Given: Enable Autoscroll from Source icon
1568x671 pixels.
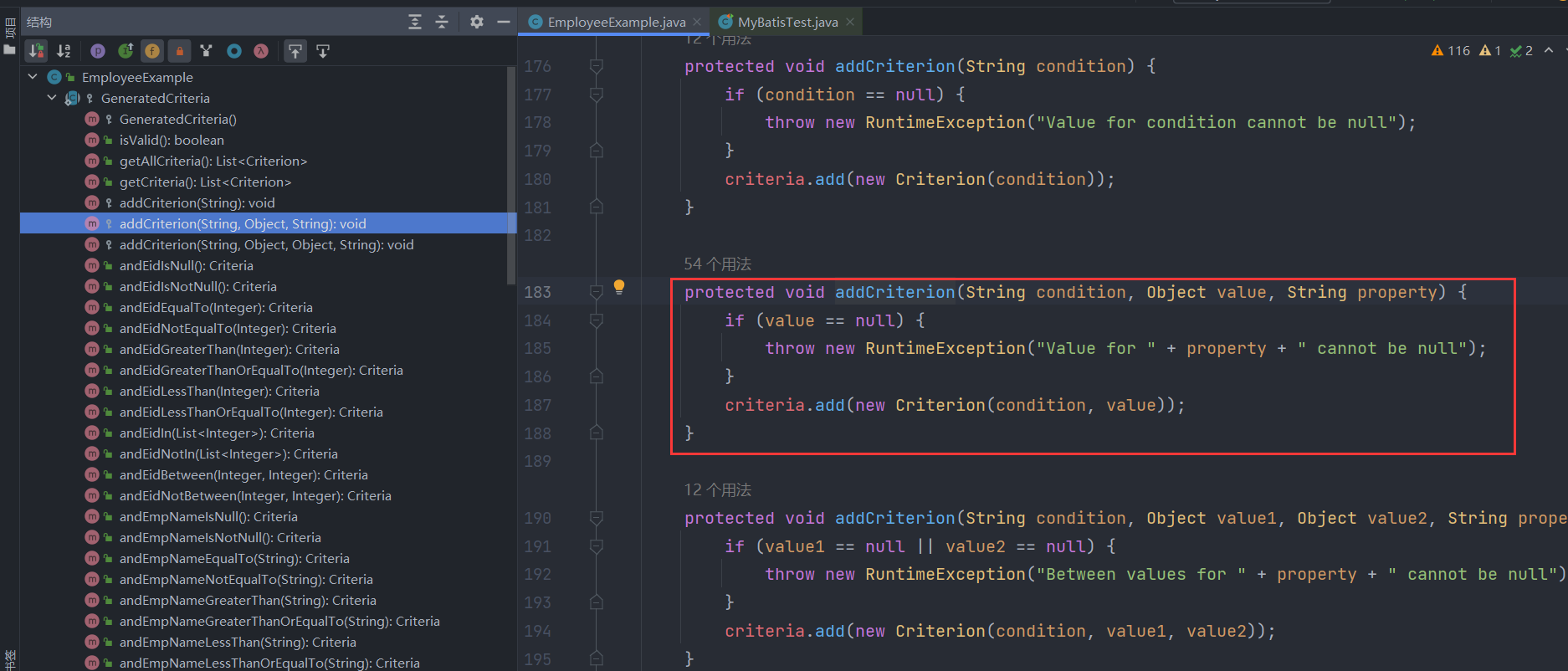Looking at the screenshot, I should [323, 51].
